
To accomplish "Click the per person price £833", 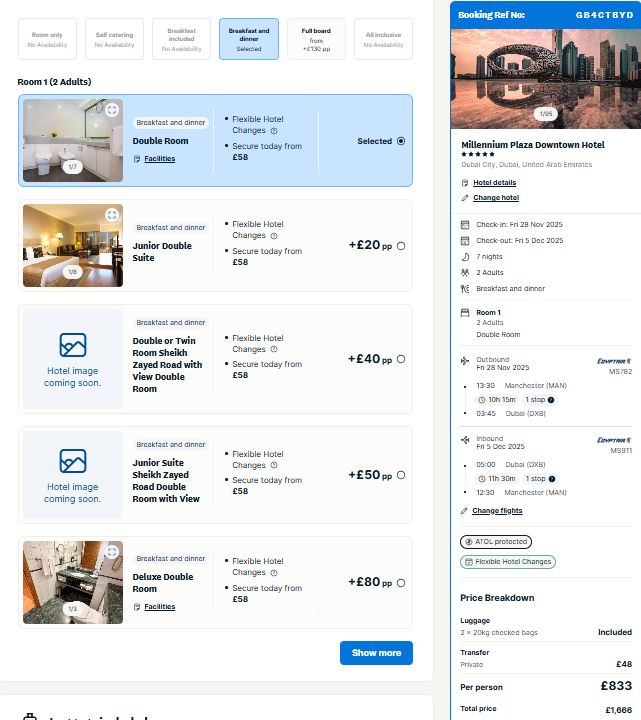I will click(616, 686).
